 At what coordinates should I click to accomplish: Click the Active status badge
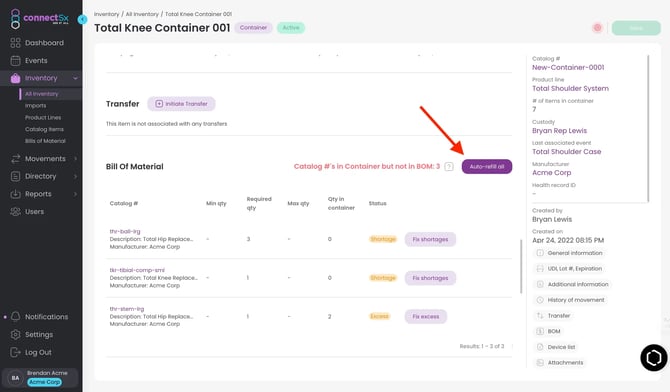(291, 28)
